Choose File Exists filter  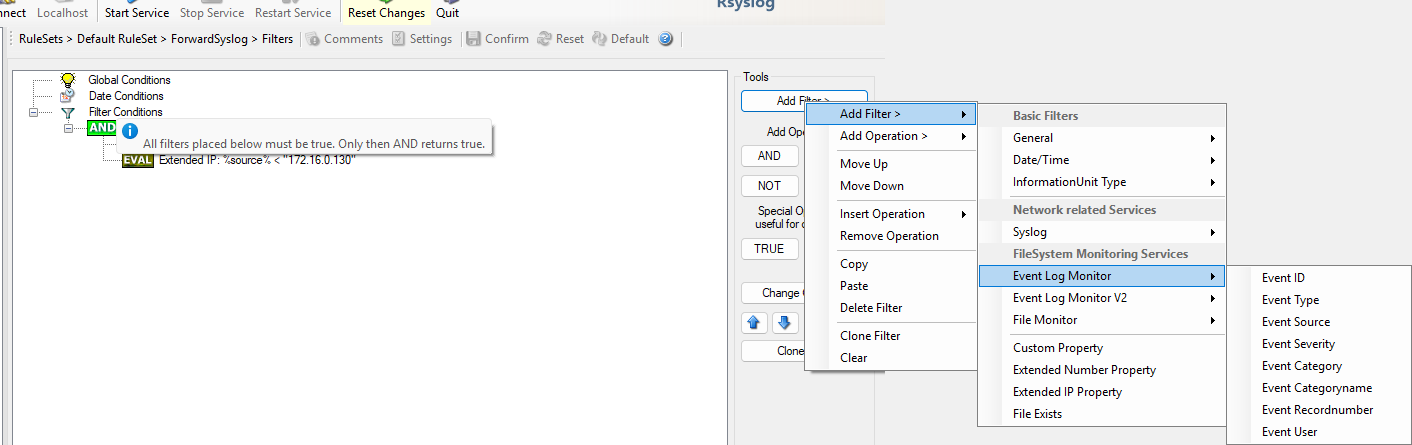pos(1102,414)
